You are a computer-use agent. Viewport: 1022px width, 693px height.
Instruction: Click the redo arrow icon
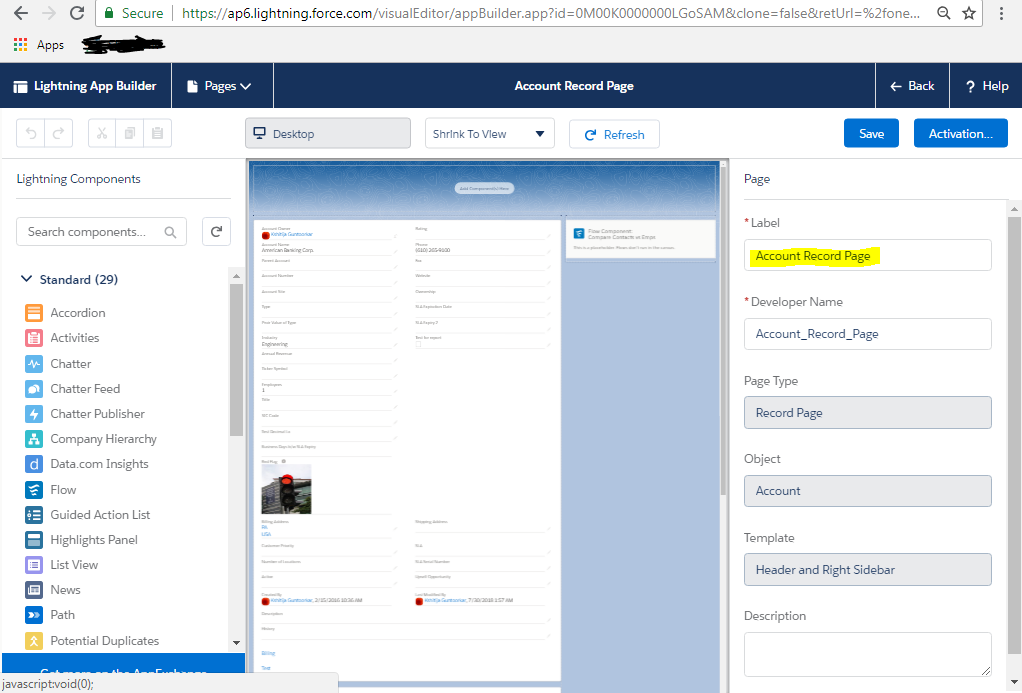pos(58,134)
